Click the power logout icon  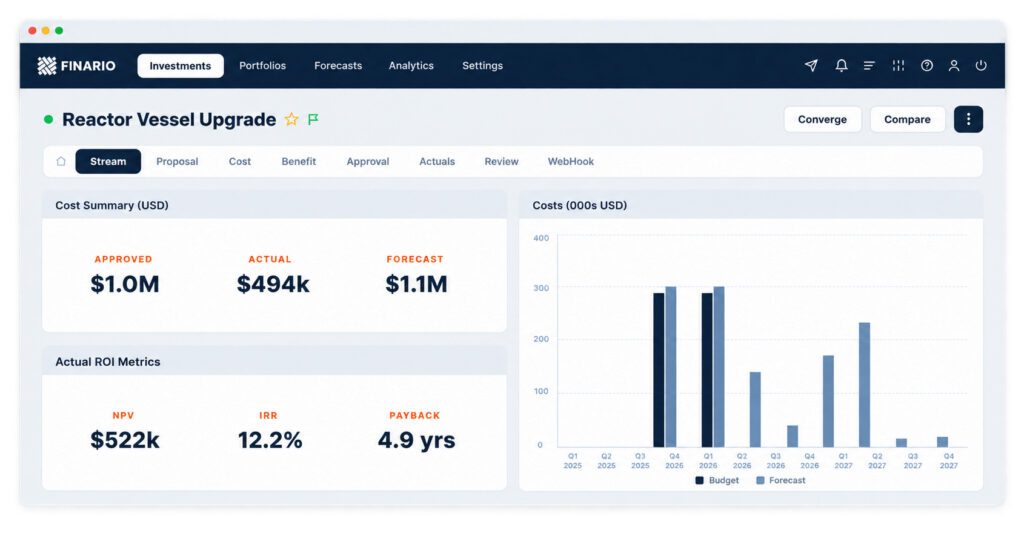click(x=981, y=65)
